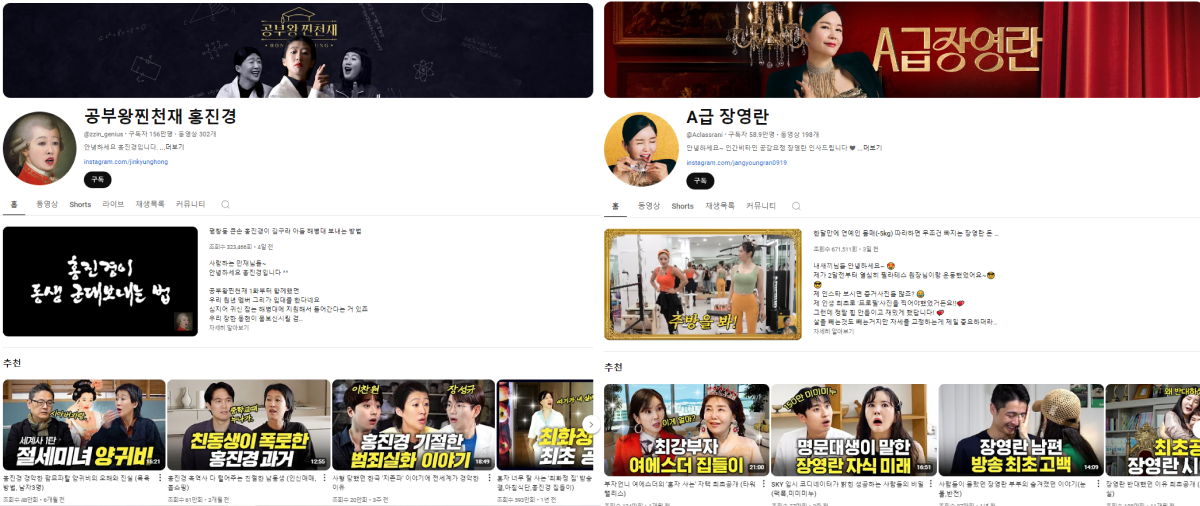1200x506 pixels.
Task: Click 추천 heading on 홍진경 channel
Action: point(12,363)
